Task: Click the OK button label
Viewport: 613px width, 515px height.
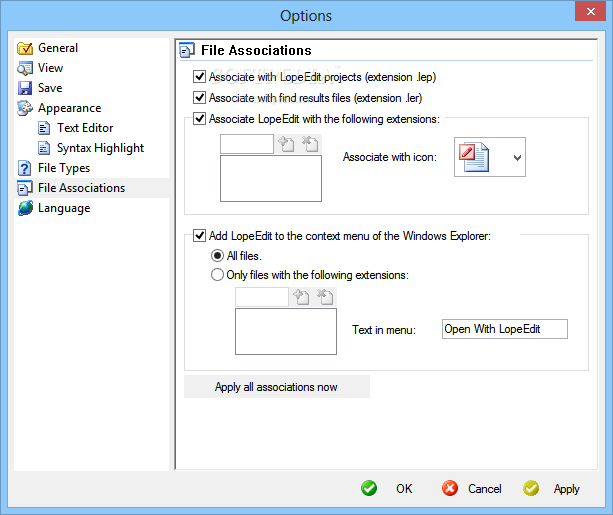Action: point(404,489)
